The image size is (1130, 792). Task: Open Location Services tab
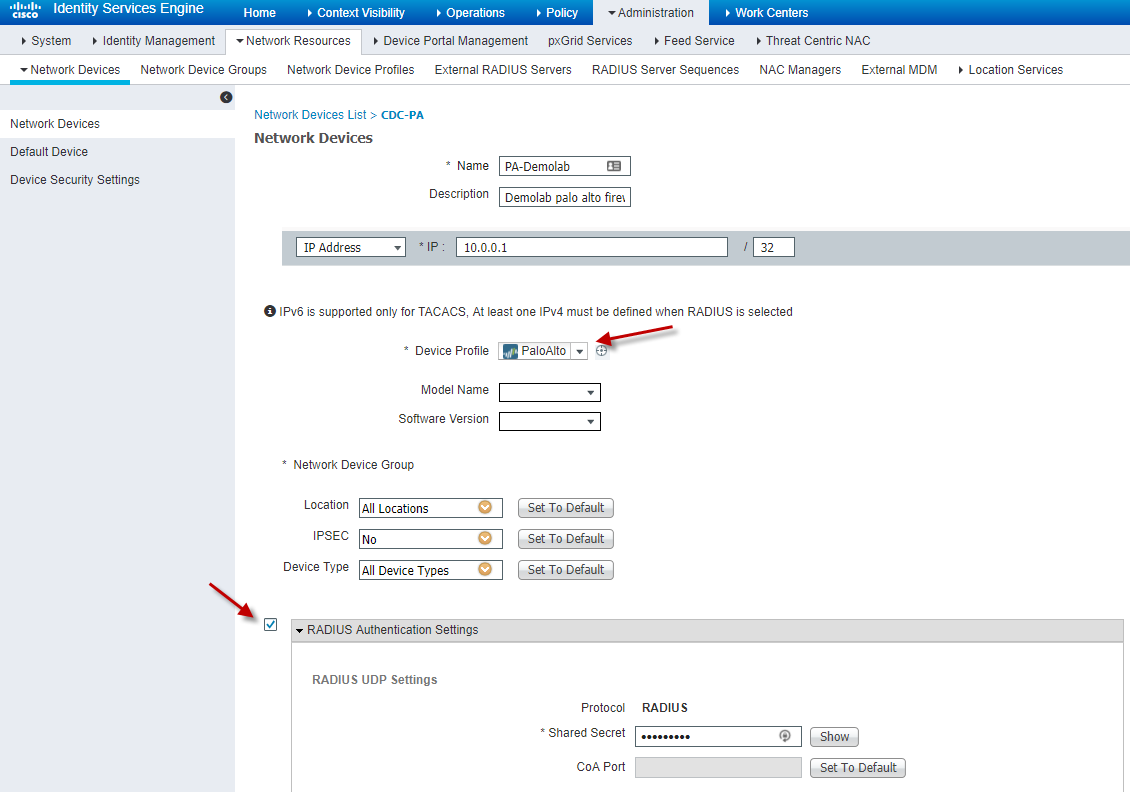tap(1010, 70)
